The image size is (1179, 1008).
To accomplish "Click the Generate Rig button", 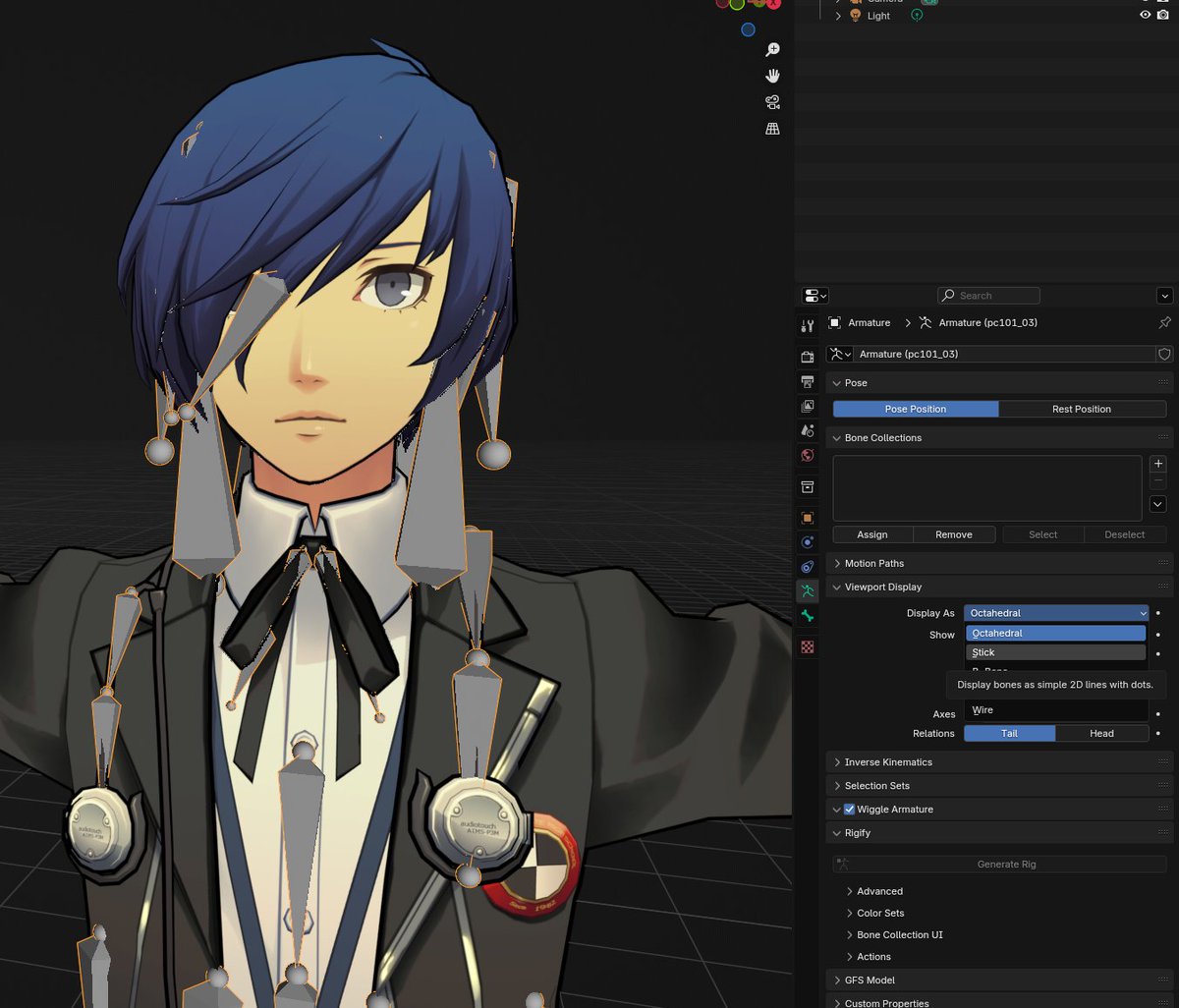I will tap(999, 865).
